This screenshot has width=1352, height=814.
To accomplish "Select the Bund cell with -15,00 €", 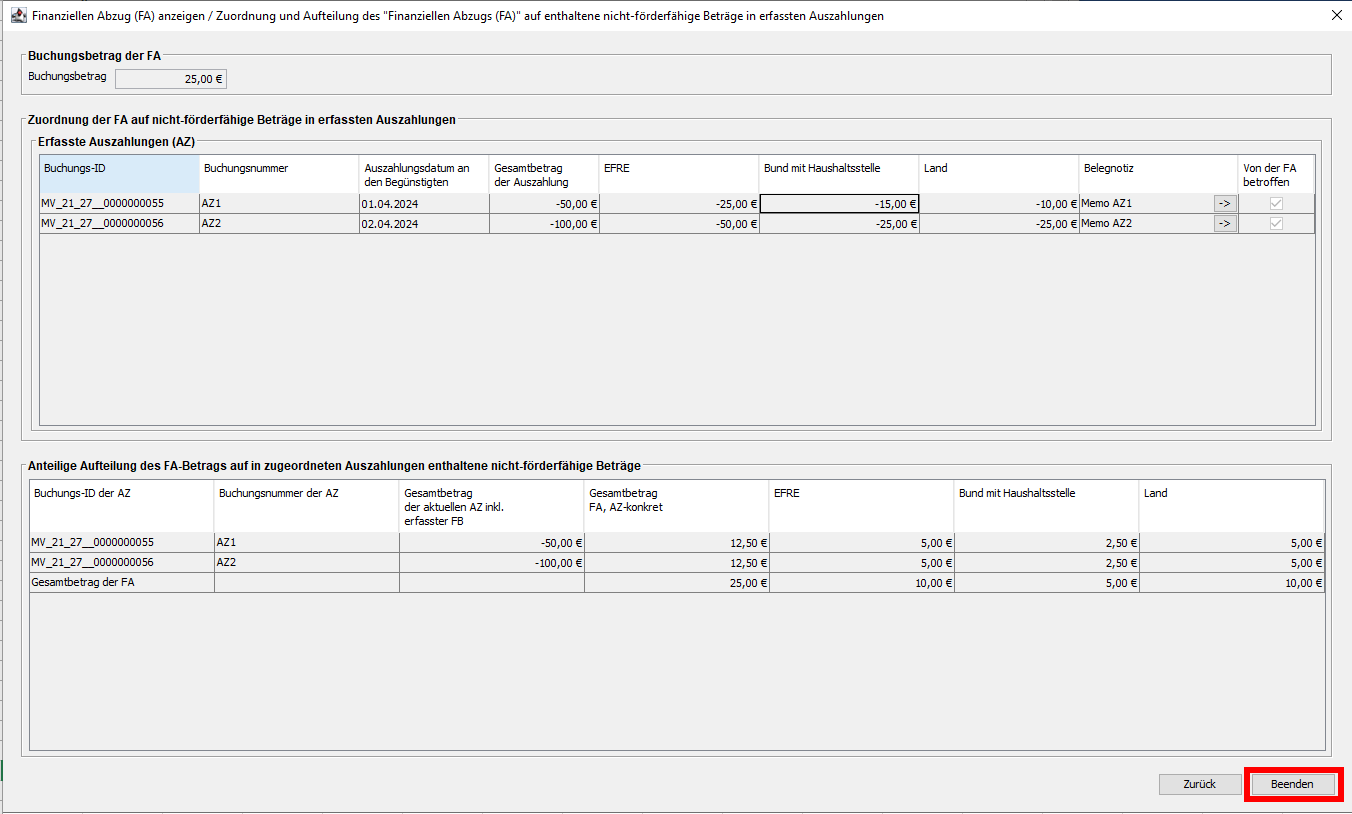I will tap(839, 203).
